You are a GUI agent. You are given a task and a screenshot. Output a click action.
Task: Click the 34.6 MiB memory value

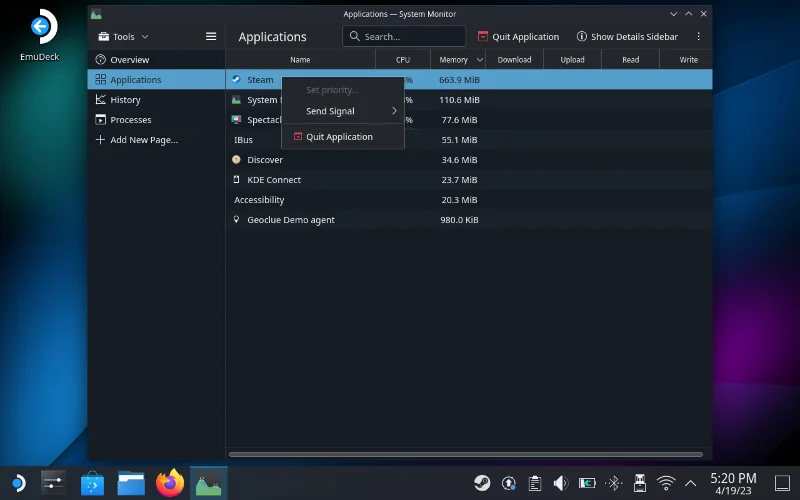click(x=459, y=160)
